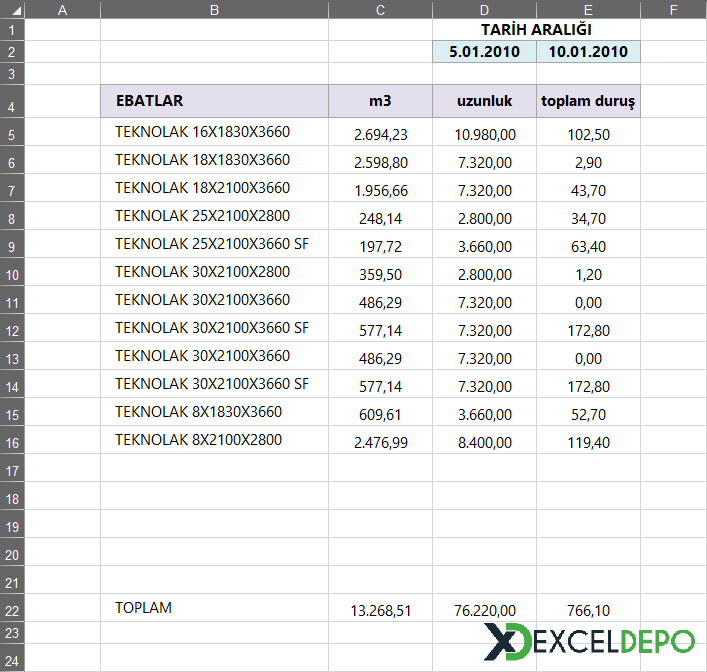
Task: Click the TARİH ARALIĞI title cell
Action: 536,30
